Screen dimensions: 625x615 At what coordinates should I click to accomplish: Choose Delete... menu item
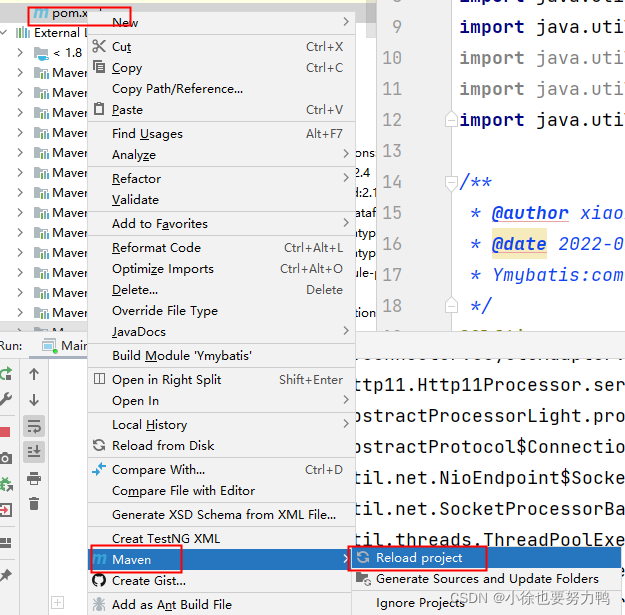(x=221, y=289)
